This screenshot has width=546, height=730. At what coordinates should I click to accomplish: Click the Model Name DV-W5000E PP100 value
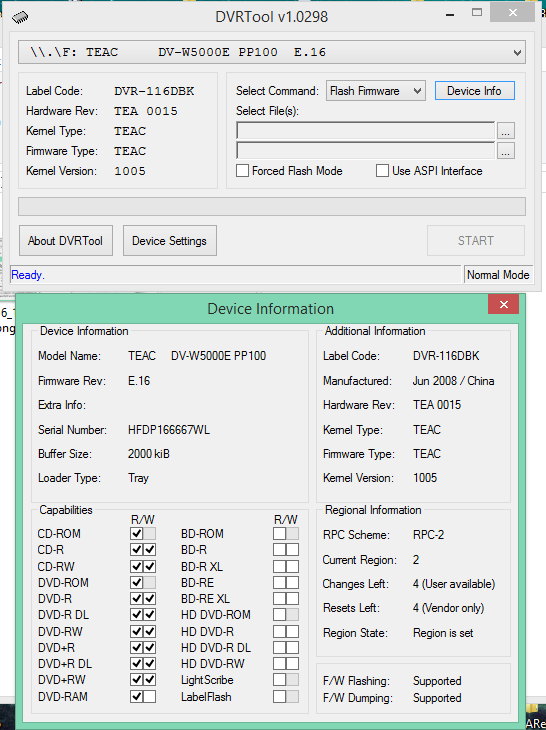[x=197, y=356]
